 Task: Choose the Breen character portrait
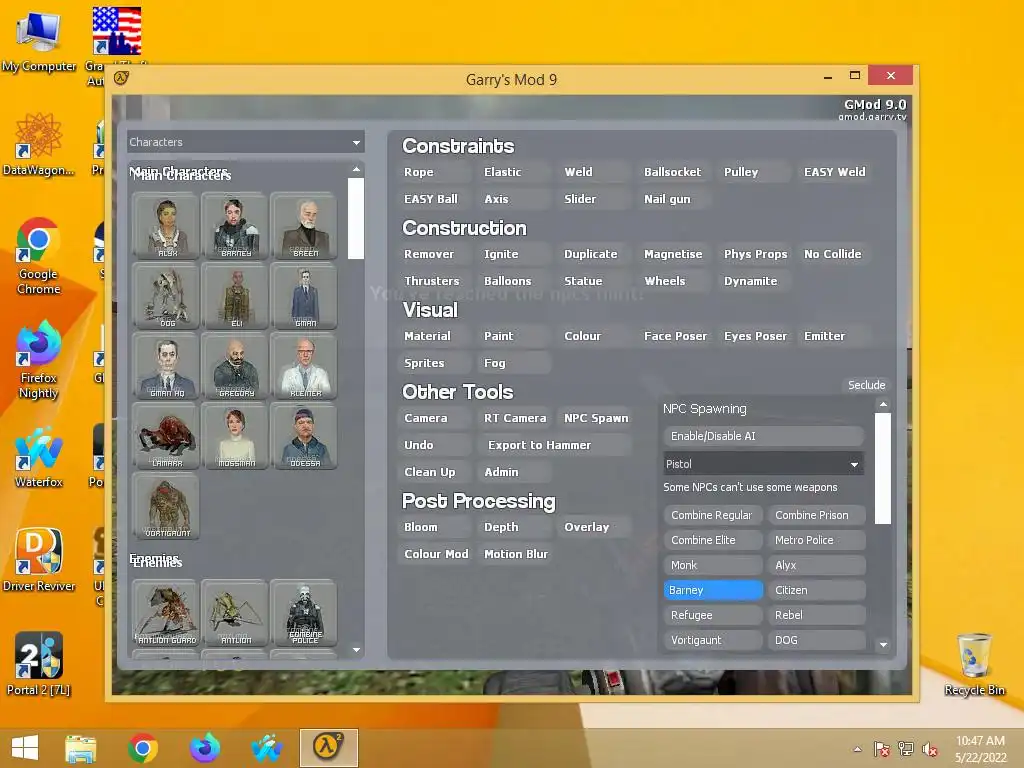(304, 226)
